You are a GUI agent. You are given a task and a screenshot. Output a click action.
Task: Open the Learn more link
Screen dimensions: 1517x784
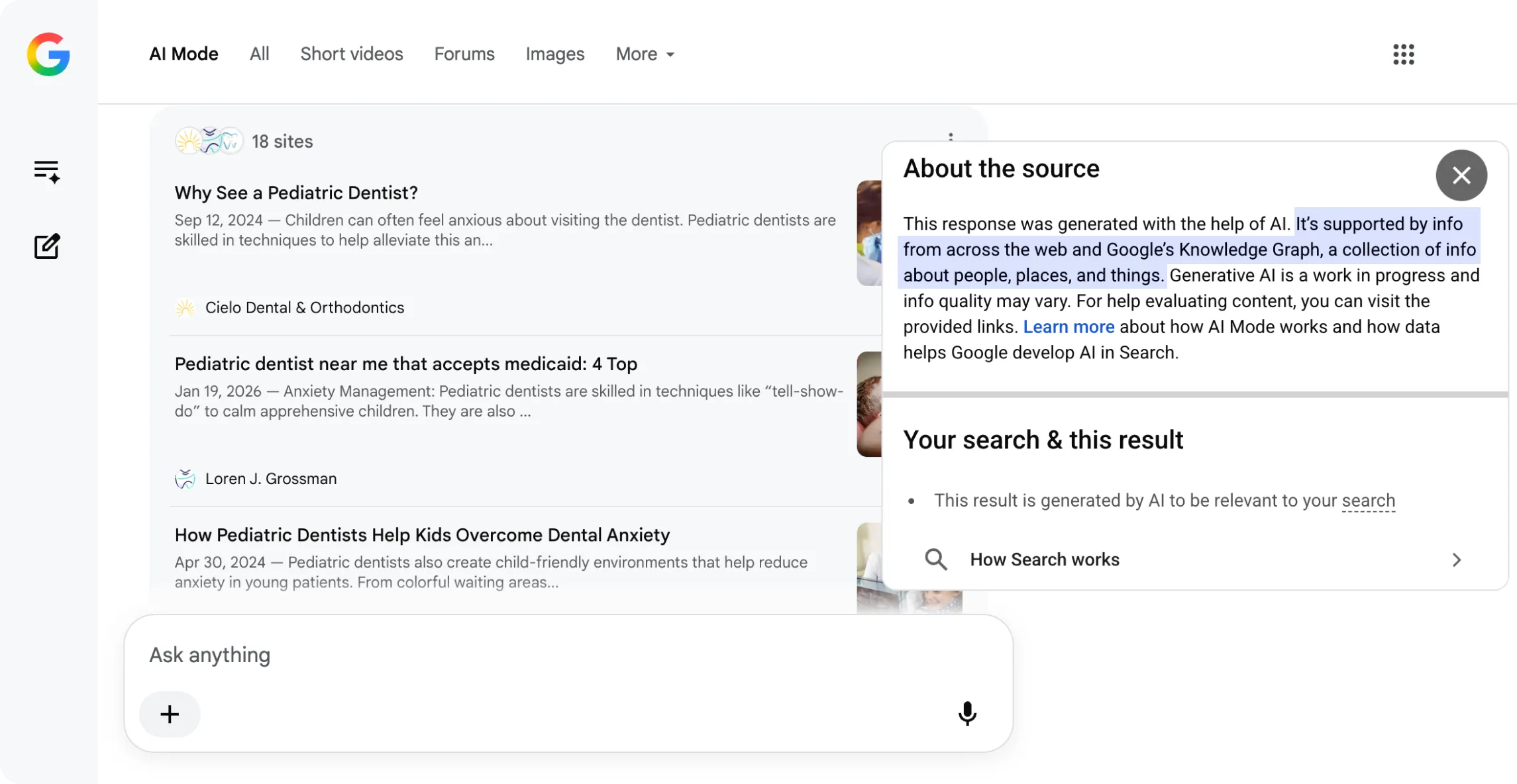click(1068, 327)
